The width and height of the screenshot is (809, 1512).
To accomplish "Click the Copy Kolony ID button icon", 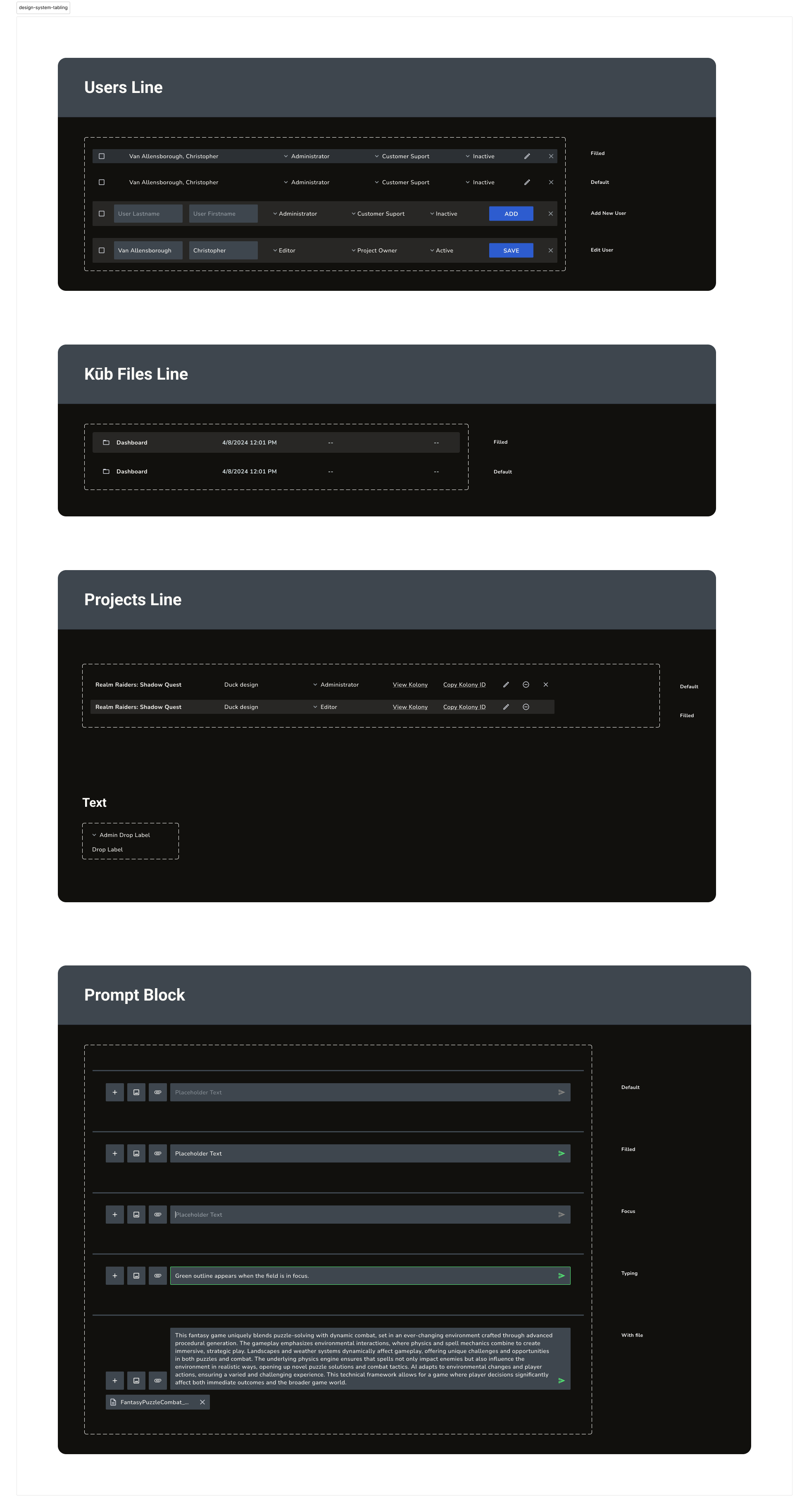I will point(464,684).
